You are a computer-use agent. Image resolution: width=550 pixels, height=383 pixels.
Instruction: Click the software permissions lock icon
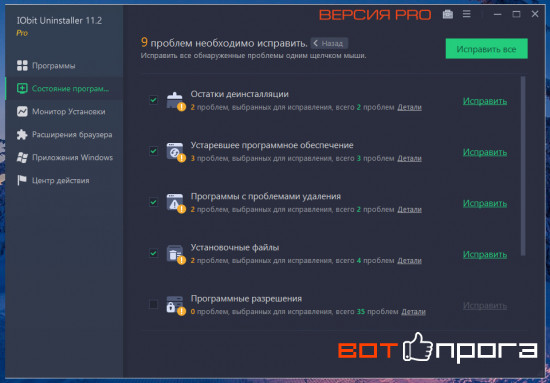click(x=175, y=305)
